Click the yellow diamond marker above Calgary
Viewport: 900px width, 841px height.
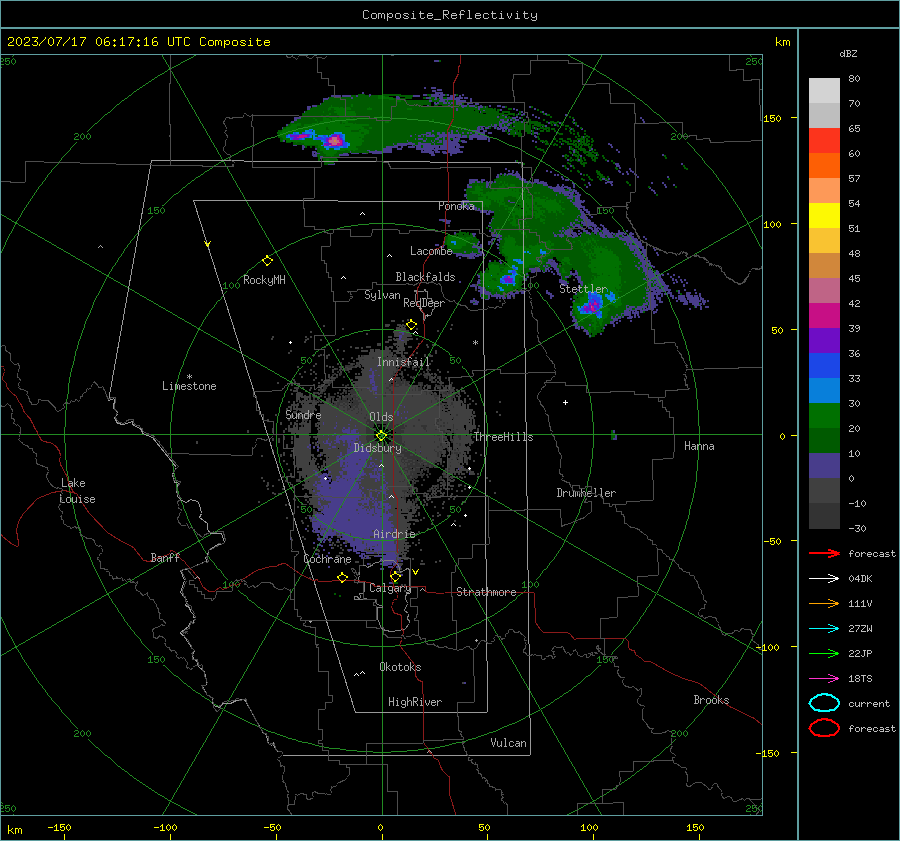point(395,576)
